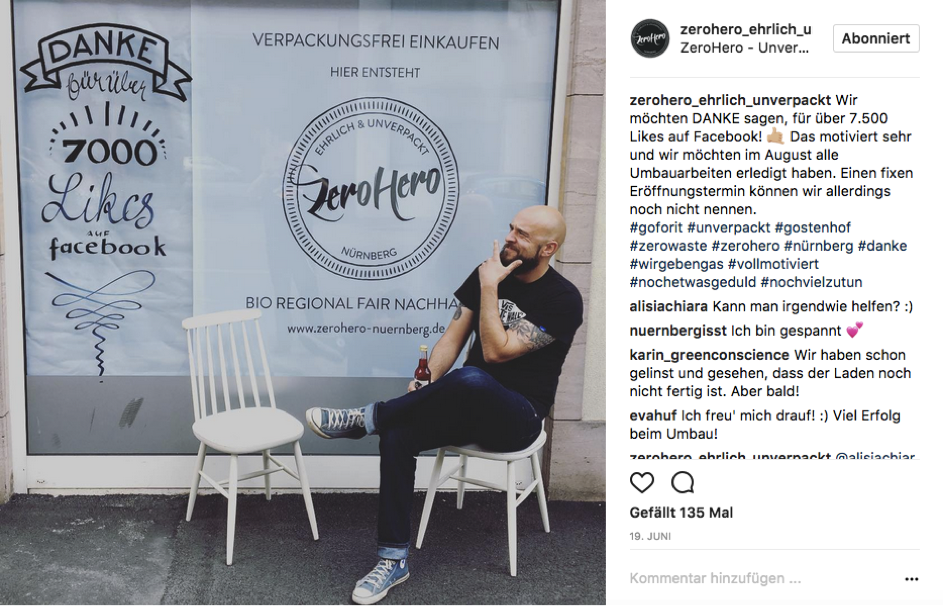Open the #gostenhof hashtag
944x606 pixels.
pos(813,227)
